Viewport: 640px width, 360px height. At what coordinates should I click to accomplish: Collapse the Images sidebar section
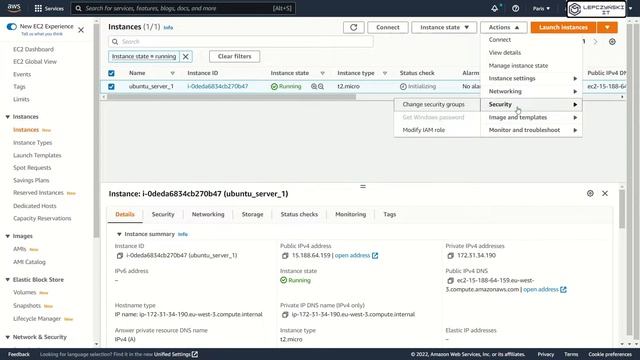[x=7, y=236]
